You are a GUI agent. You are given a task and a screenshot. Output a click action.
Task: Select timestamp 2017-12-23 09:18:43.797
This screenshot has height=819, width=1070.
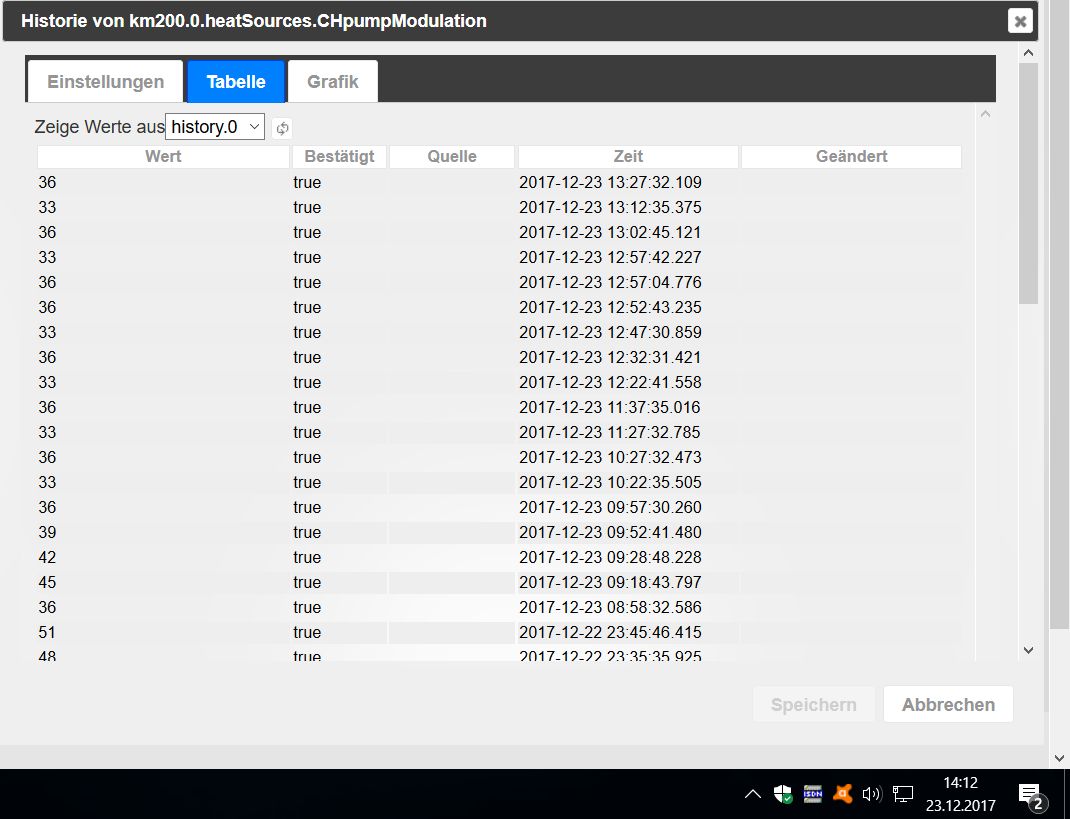[610, 582]
